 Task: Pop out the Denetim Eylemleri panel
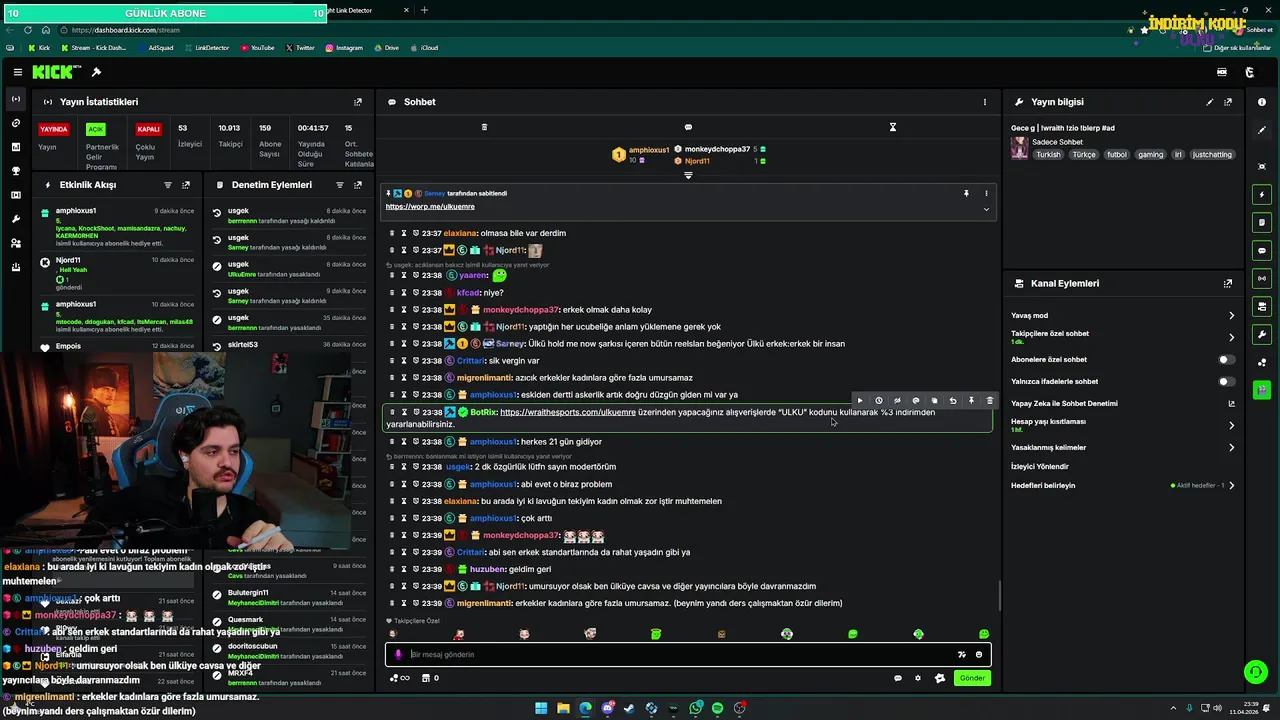click(358, 185)
